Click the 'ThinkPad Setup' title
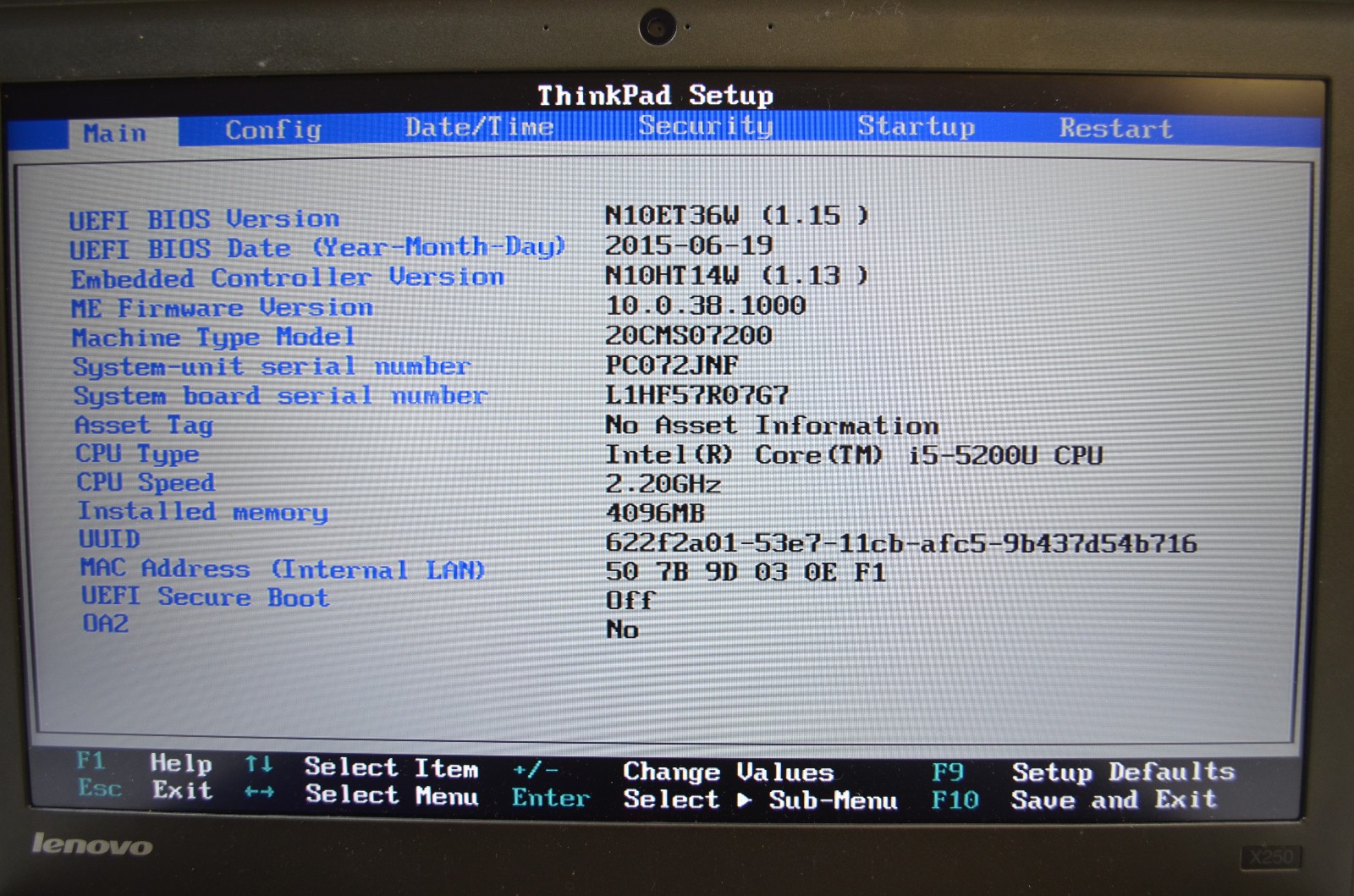The height and width of the screenshot is (896, 1354). tap(656, 96)
